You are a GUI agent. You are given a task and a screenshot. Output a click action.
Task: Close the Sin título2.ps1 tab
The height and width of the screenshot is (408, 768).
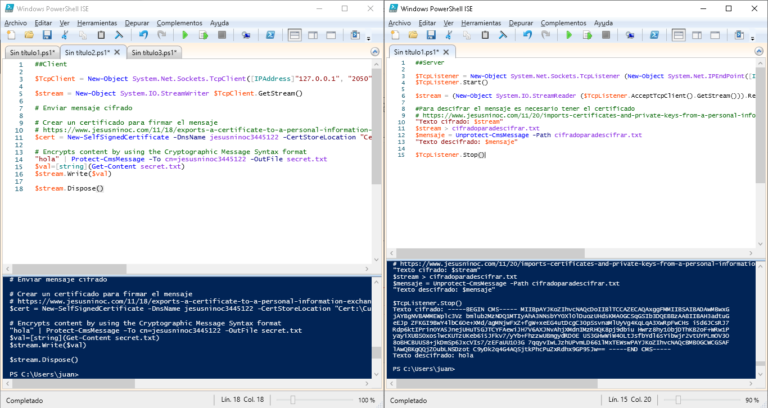tap(117, 52)
